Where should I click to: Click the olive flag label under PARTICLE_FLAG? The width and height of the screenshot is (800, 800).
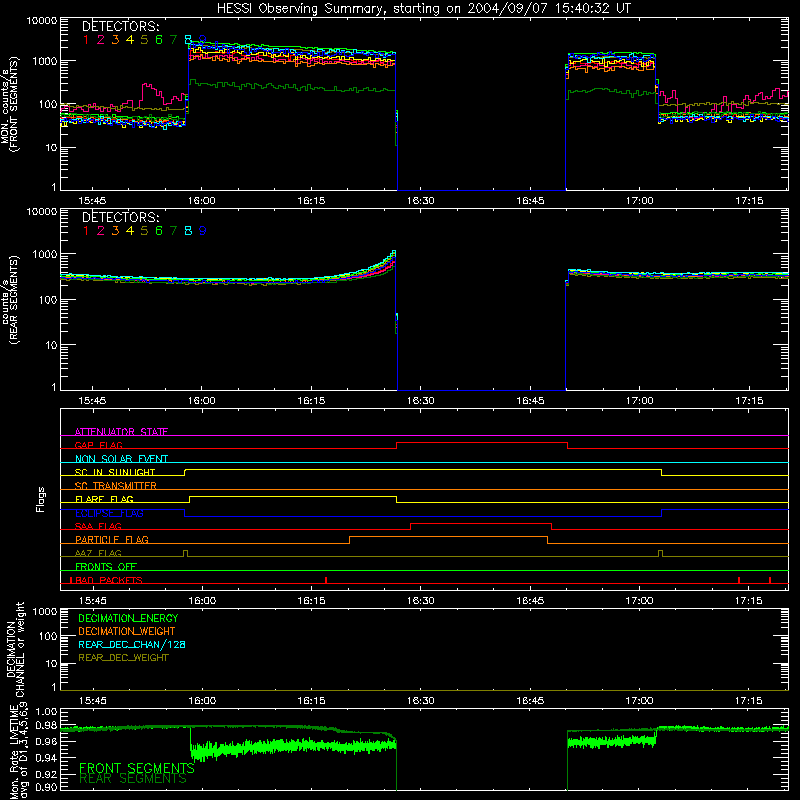[98, 553]
